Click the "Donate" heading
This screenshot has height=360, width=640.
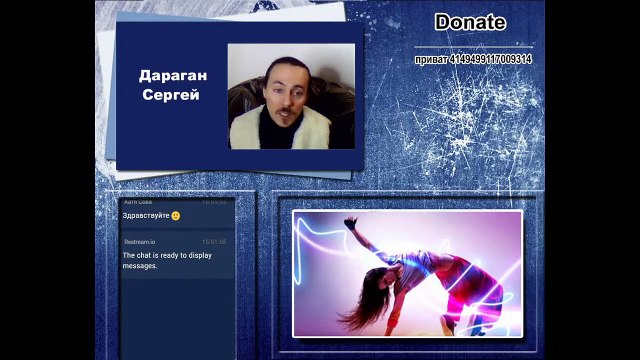(x=470, y=22)
